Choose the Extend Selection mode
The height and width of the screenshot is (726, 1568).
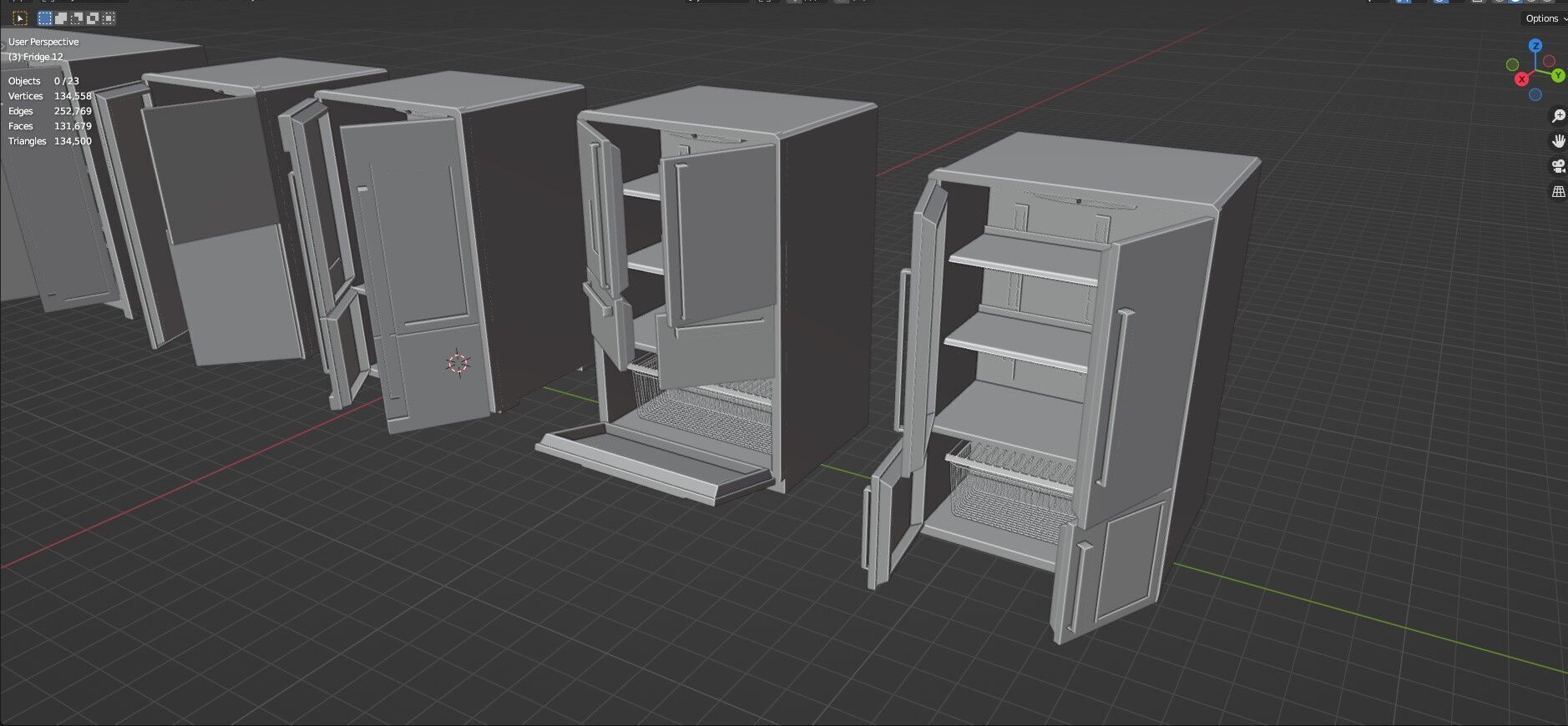[61, 18]
